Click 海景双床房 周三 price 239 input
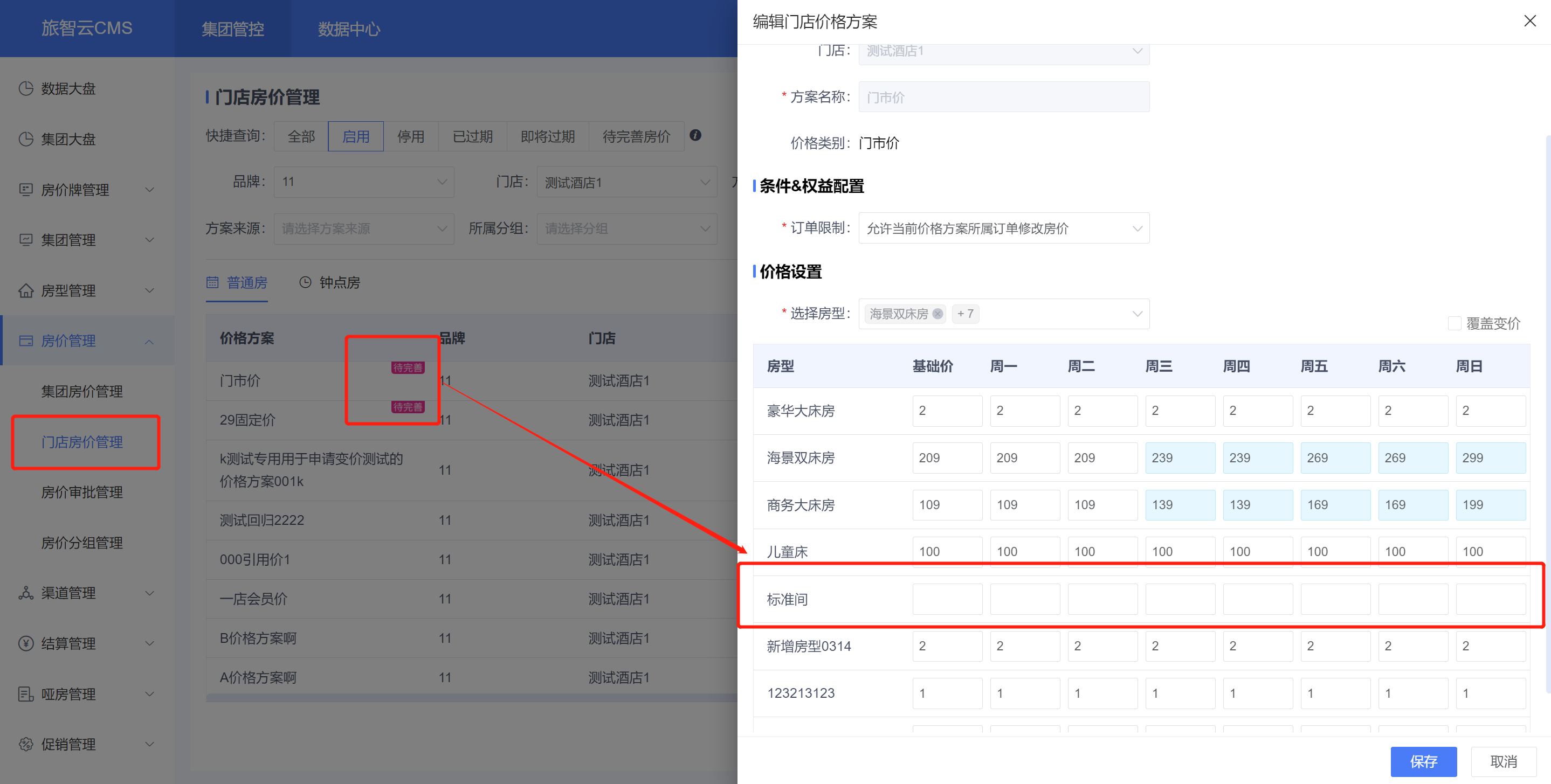Screen dimensions: 1551x784 [x=1180, y=458]
